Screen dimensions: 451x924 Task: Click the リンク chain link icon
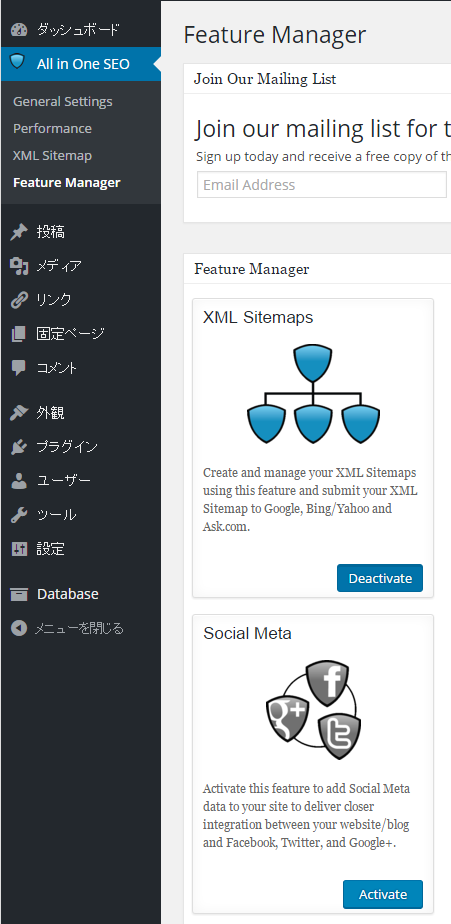tap(19, 300)
